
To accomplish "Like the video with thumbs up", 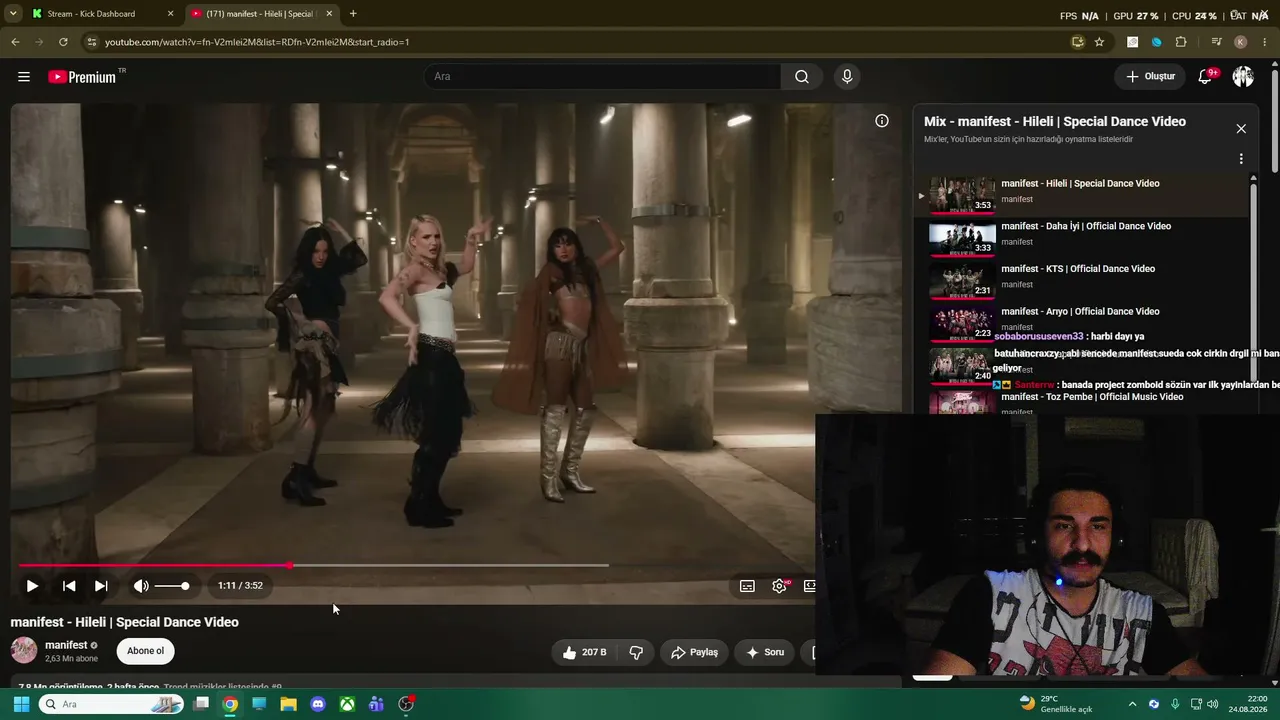I will 584,652.
